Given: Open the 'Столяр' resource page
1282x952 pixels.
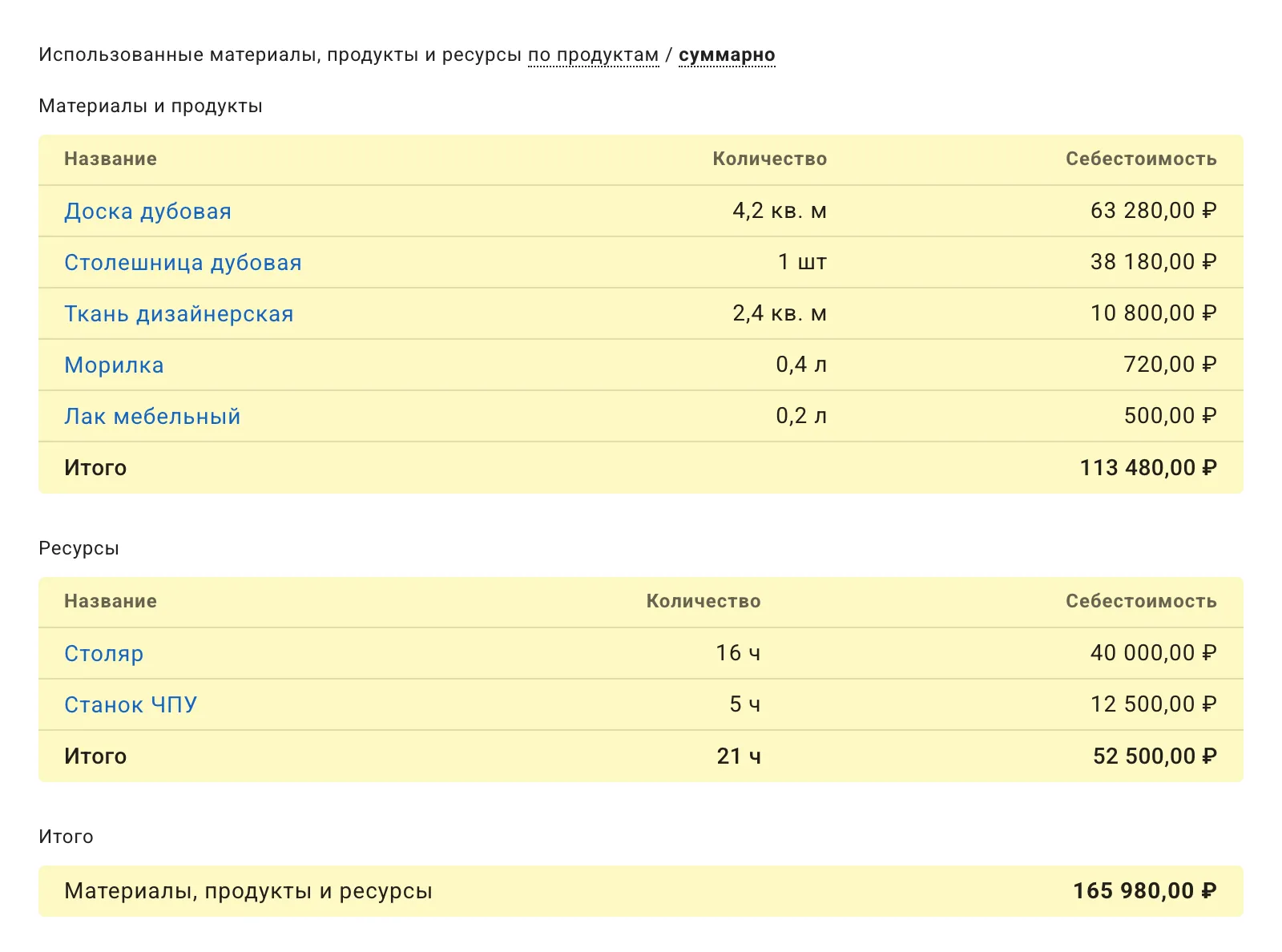Looking at the screenshot, I should [x=104, y=653].
